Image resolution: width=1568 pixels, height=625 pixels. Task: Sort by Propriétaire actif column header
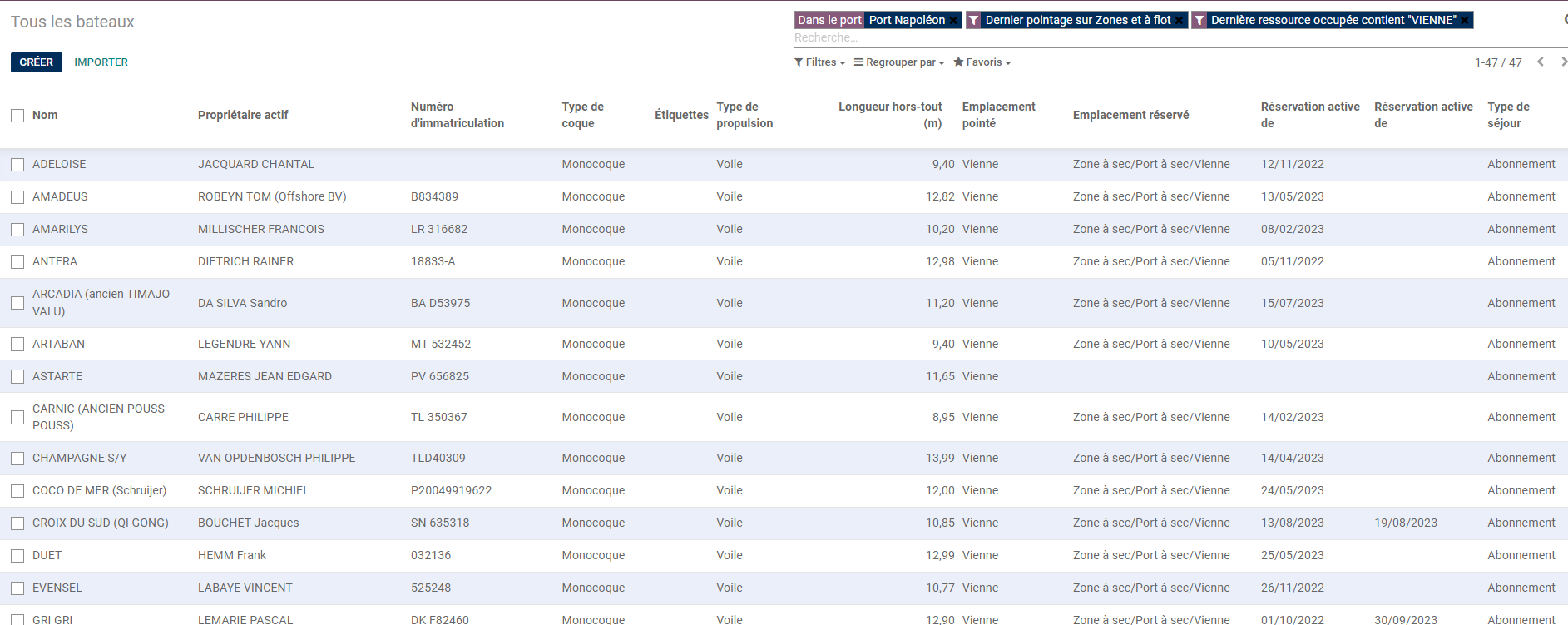pyautogui.click(x=243, y=115)
